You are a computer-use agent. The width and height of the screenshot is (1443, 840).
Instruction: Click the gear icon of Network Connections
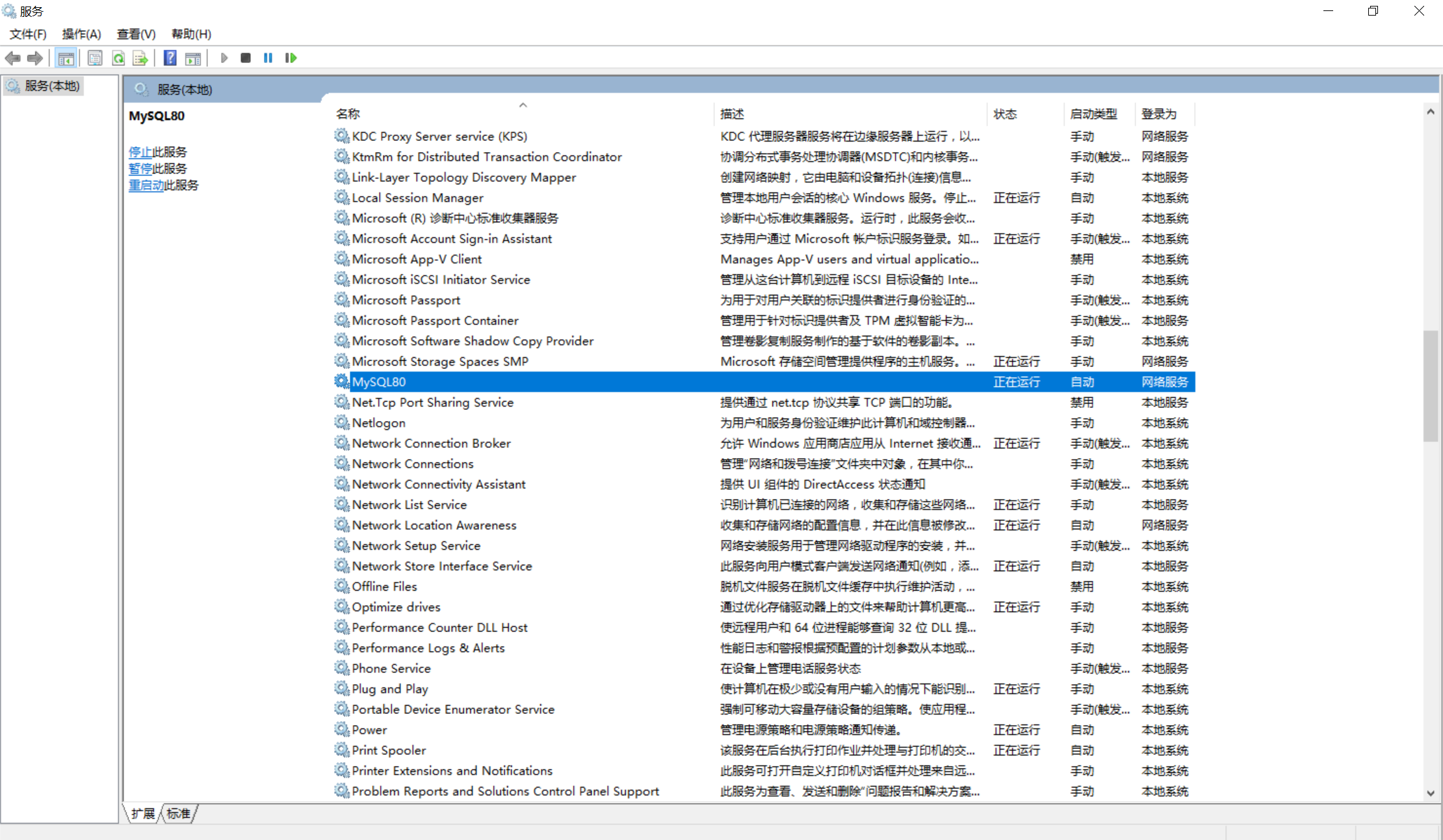click(x=342, y=463)
